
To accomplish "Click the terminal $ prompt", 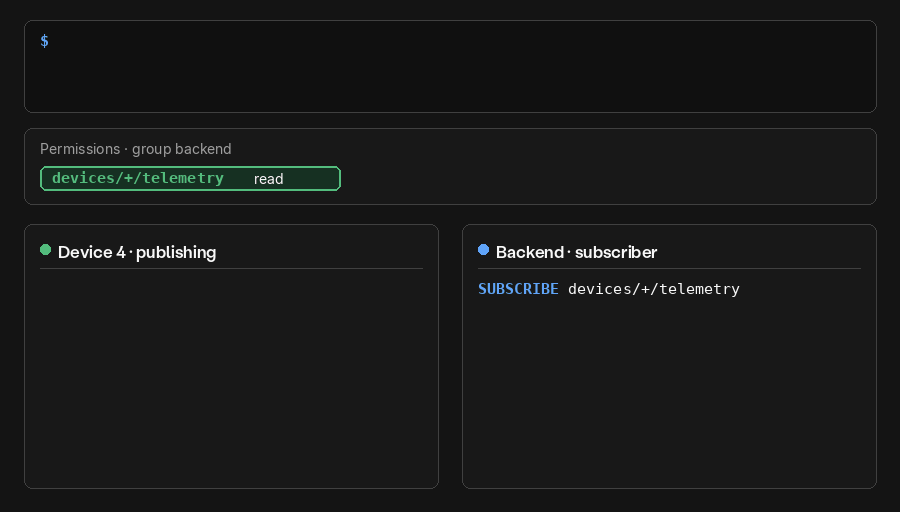I will point(44,41).
